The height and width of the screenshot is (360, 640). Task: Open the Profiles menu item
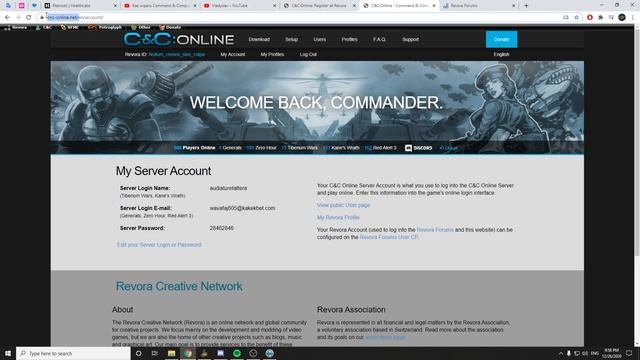[x=349, y=40]
